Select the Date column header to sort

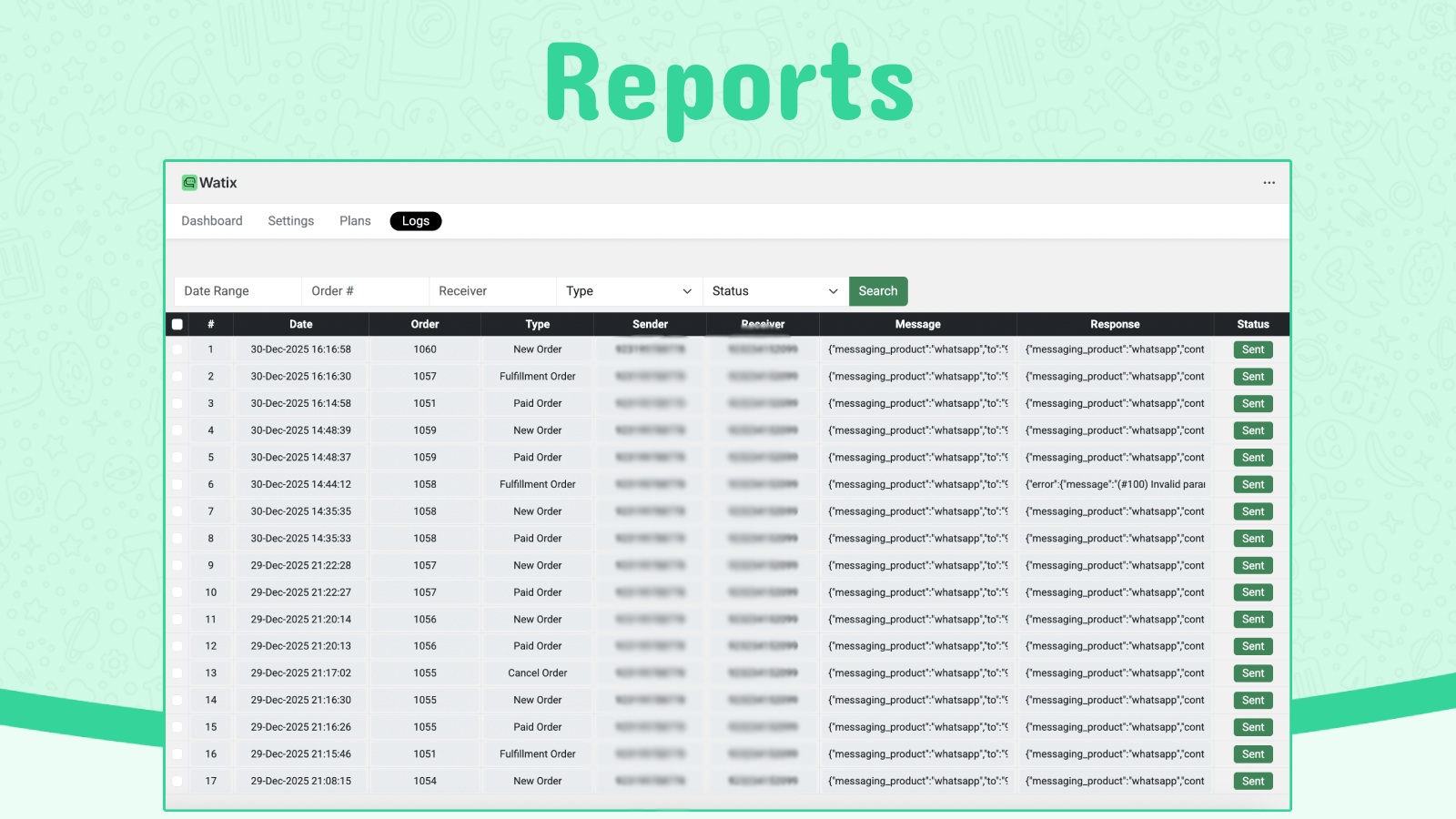point(300,323)
